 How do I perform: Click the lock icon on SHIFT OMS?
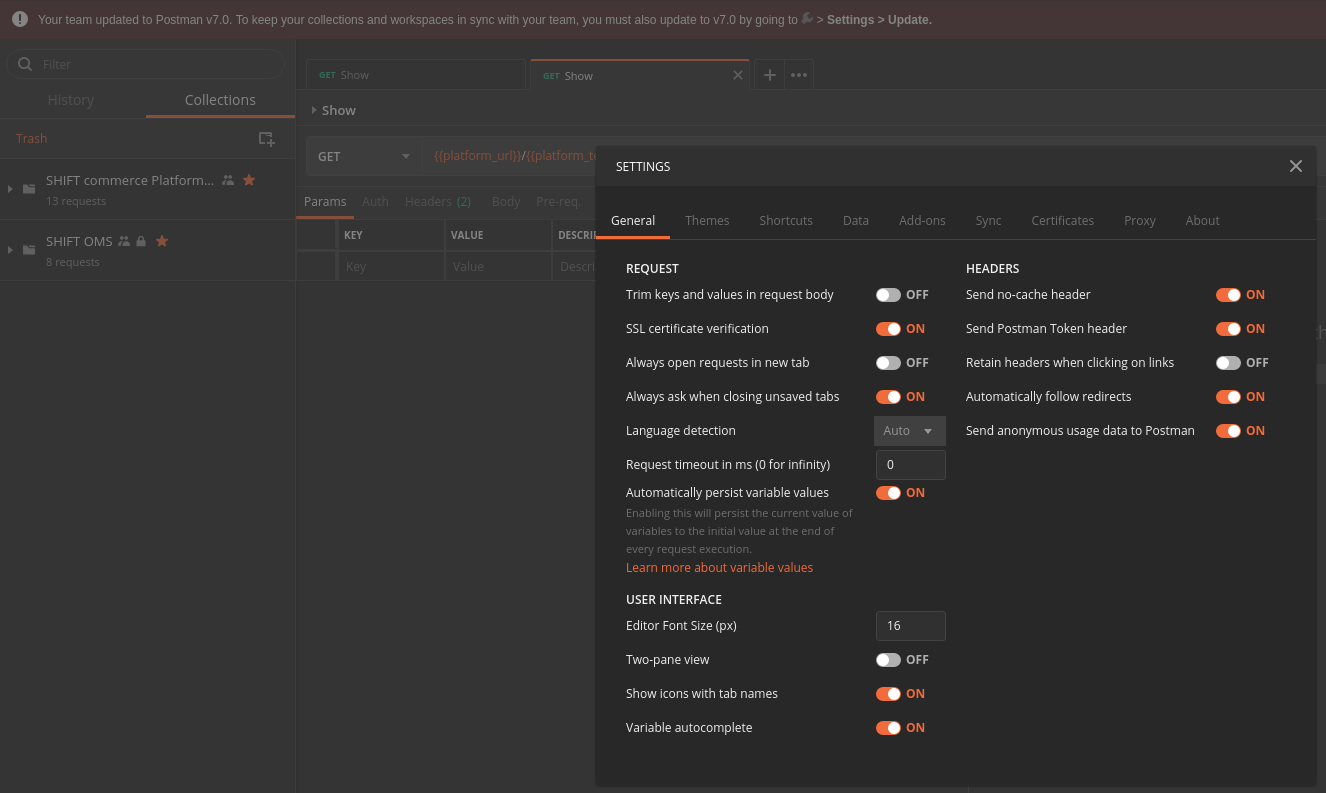(x=141, y=241)
